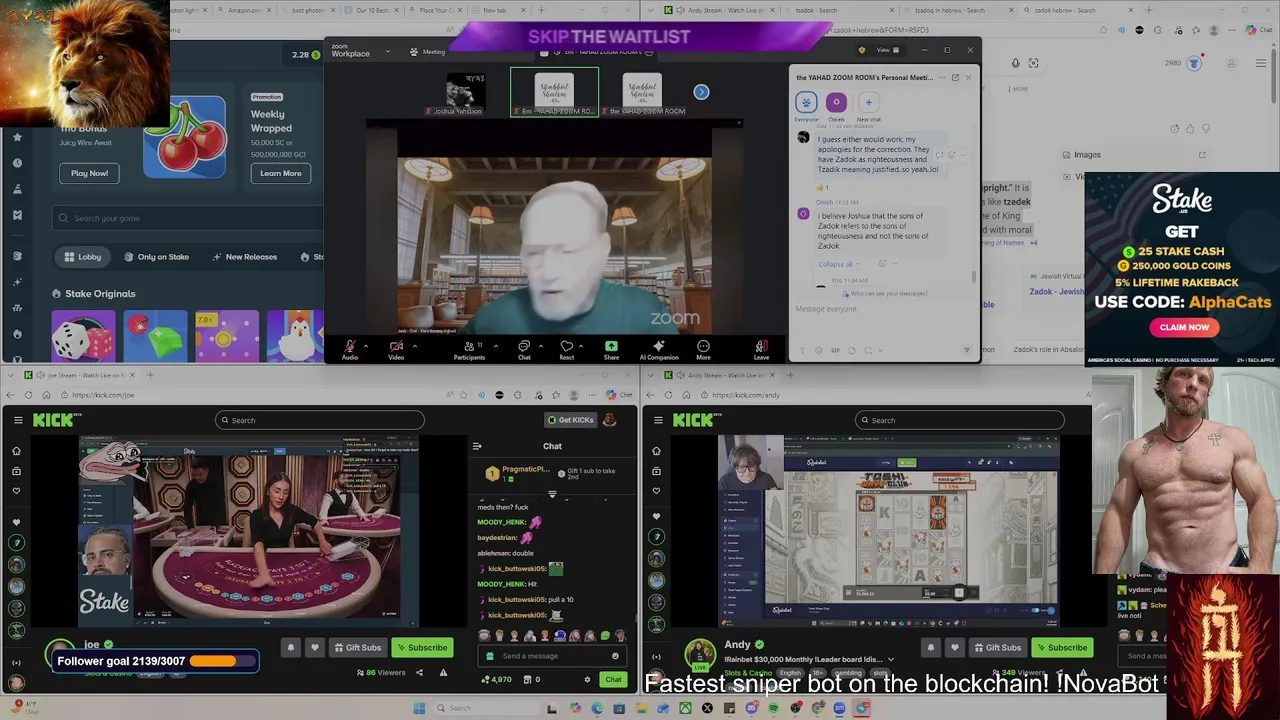Expand Andy's stream title chevron
This screenshot has width=1280, height=720.
(891, 659)
